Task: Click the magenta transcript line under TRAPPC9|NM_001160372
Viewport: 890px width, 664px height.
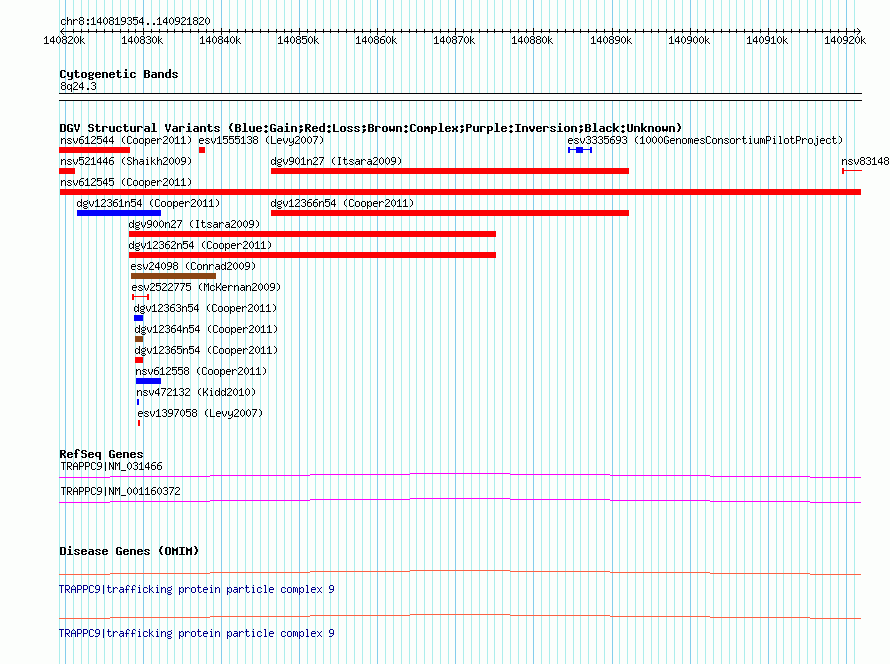Action: [460, 501]
